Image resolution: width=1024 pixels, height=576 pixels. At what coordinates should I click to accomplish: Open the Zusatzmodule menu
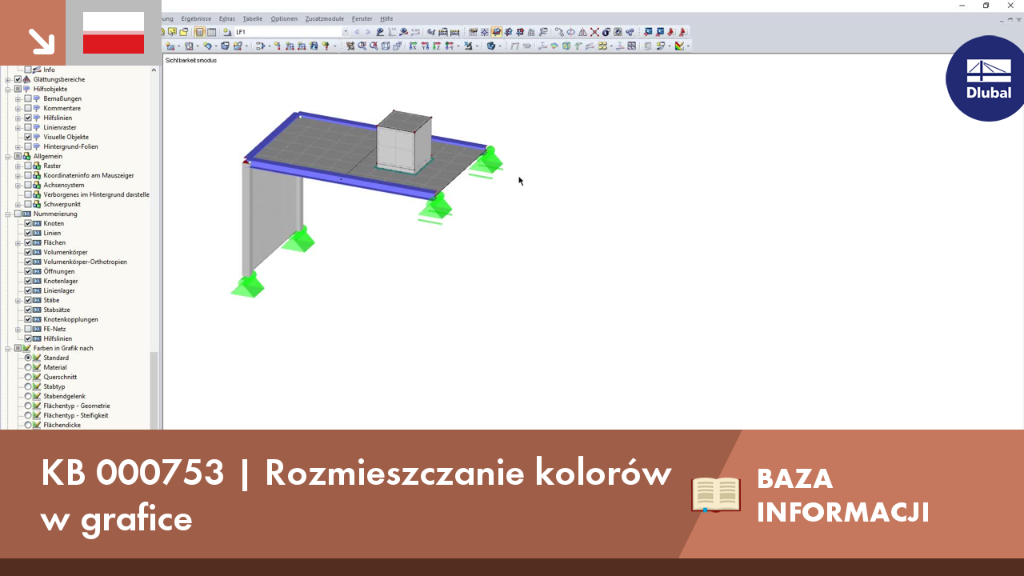pos(325,19)
